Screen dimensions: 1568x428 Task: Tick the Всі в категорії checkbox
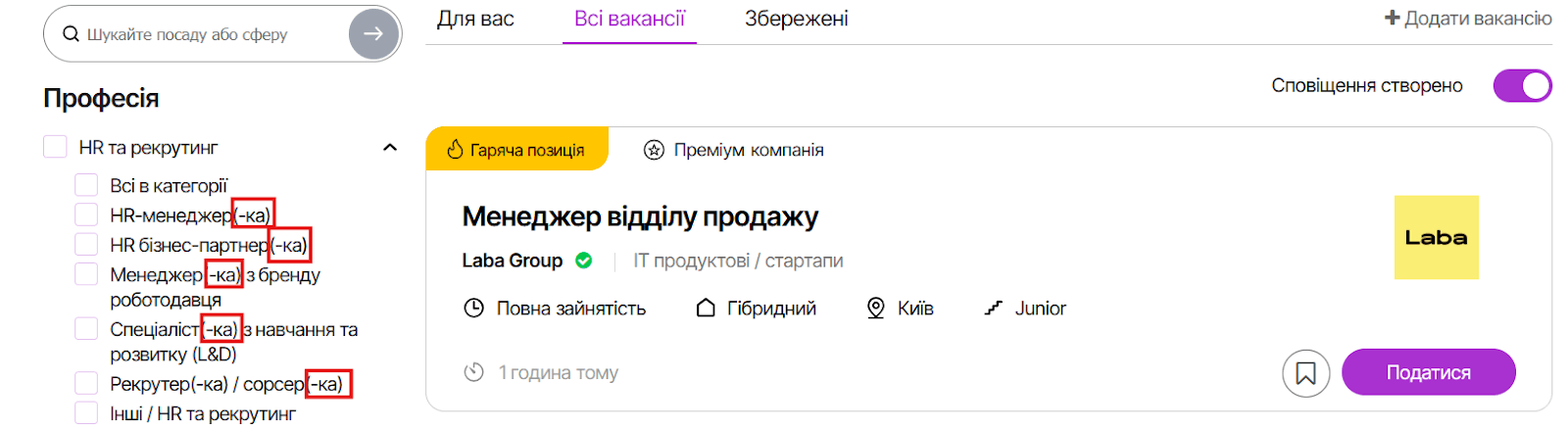click(x=86, y=185)
